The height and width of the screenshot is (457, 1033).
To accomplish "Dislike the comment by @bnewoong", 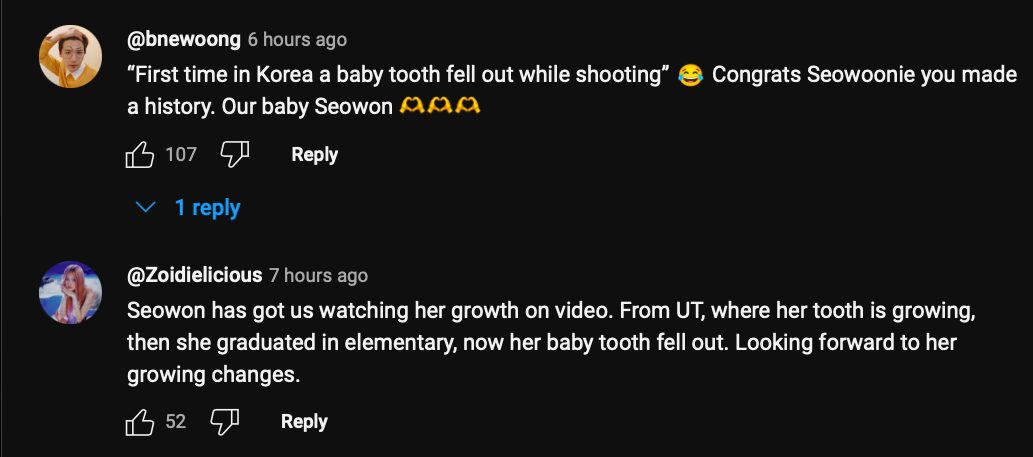I will click(234, 154).
